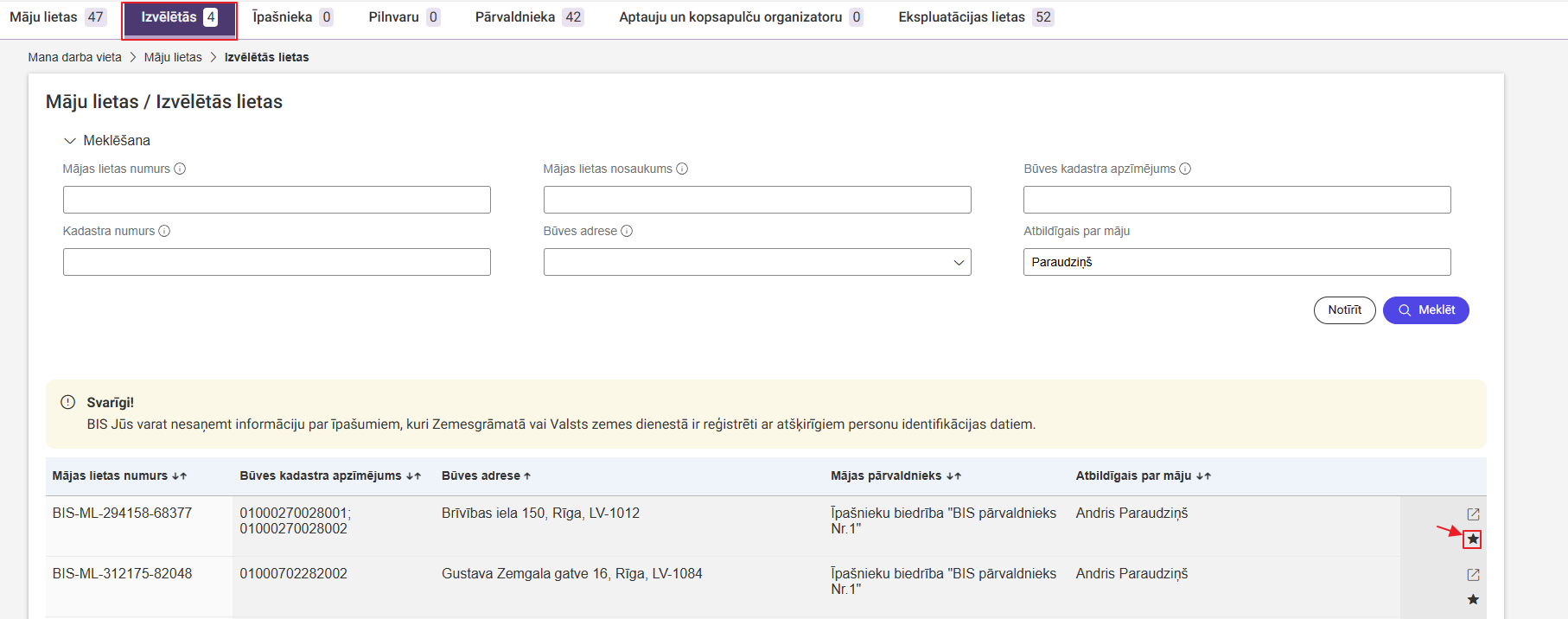1568x619 pixels.
Task: Go to Mana darba vieta breadcrumb
Action: tap(74, 57)
